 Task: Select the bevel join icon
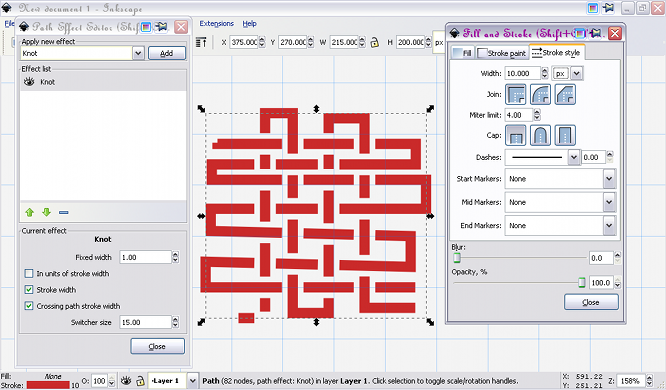(565, 94)
